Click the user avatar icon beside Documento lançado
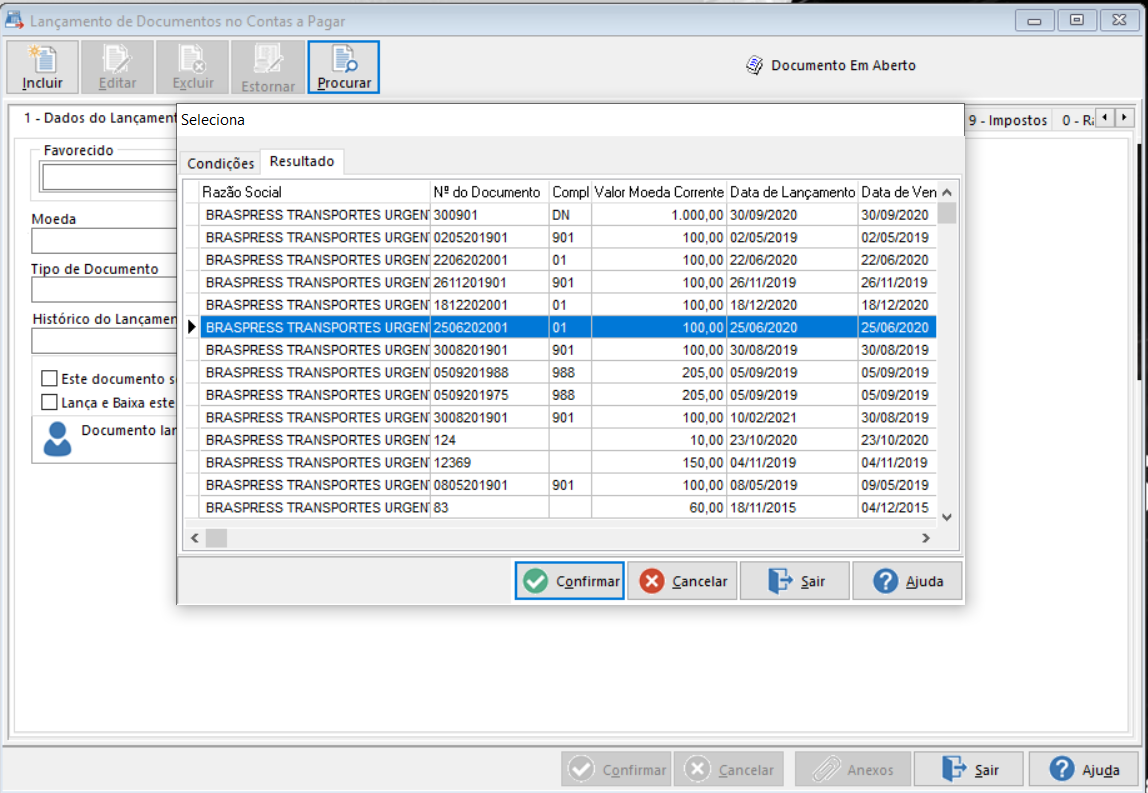1148x793 pixels. coord(57,439)
